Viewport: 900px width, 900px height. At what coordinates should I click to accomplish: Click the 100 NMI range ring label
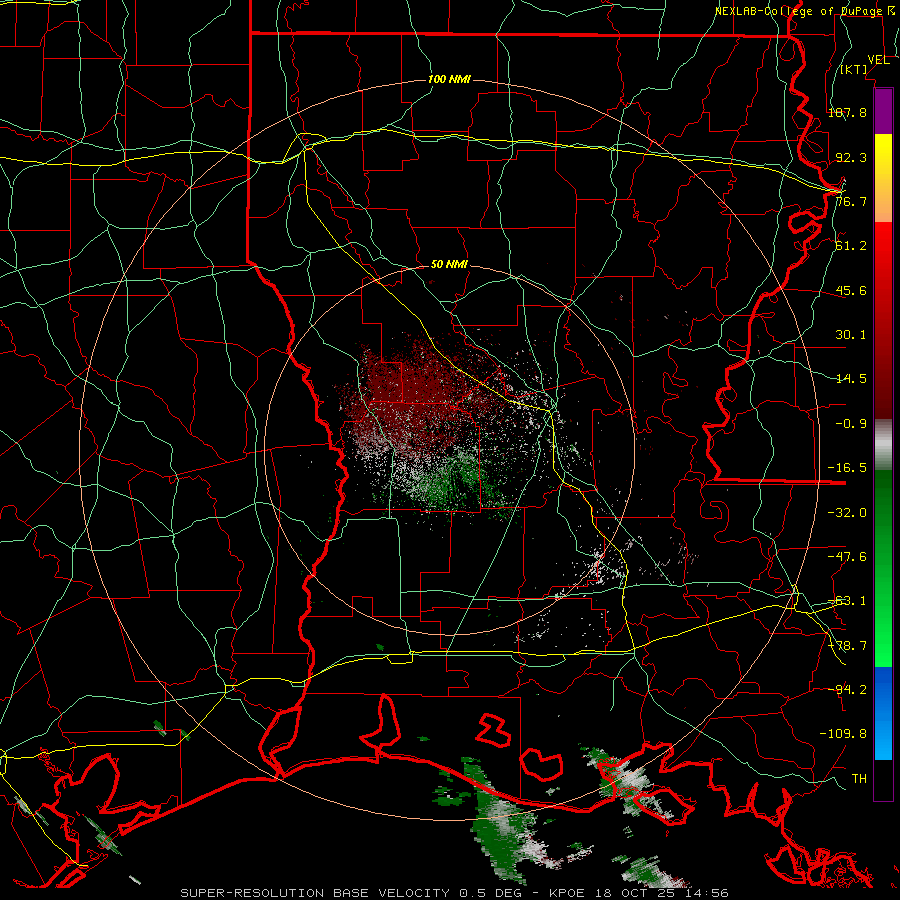[449, 79]
